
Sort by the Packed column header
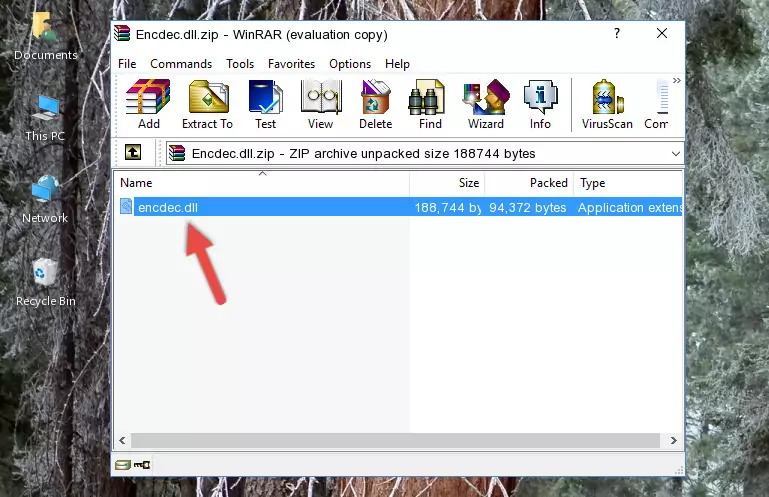(x=529, y=183)
